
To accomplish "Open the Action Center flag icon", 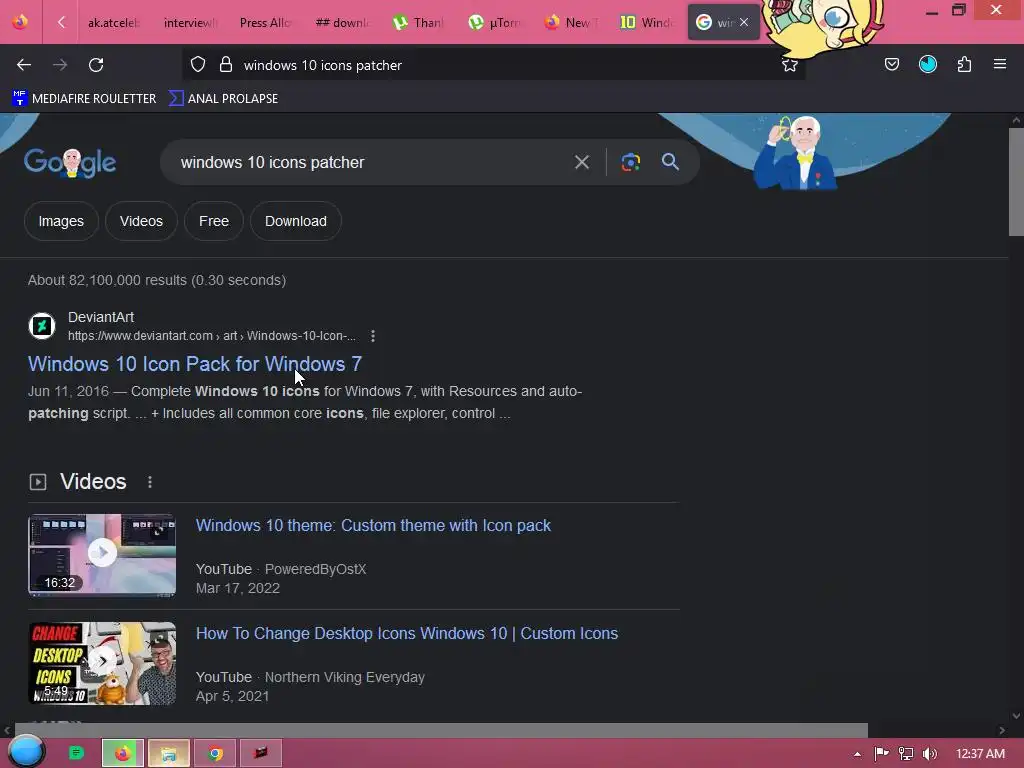I will point(881,754).
